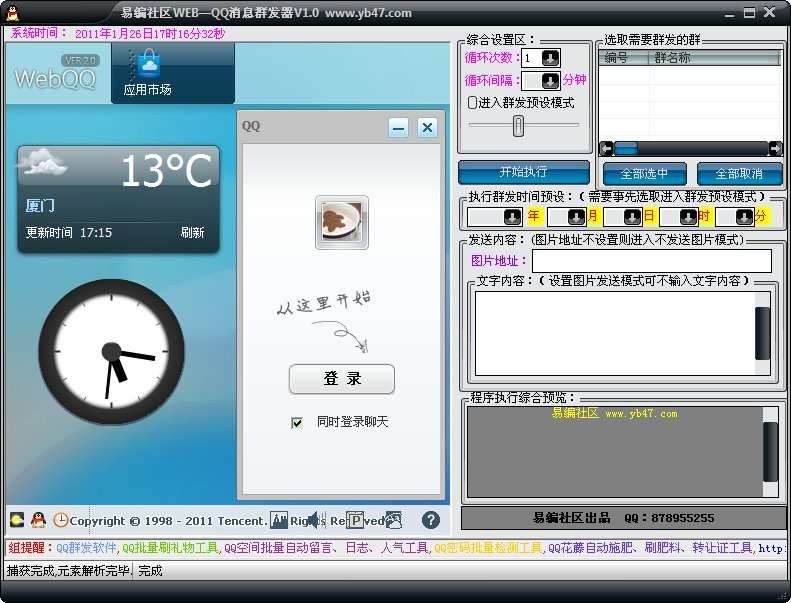This screenshot has height=603, width=791.
Task: Click right arrow of group list scrollbar
Action: (775, 148)
